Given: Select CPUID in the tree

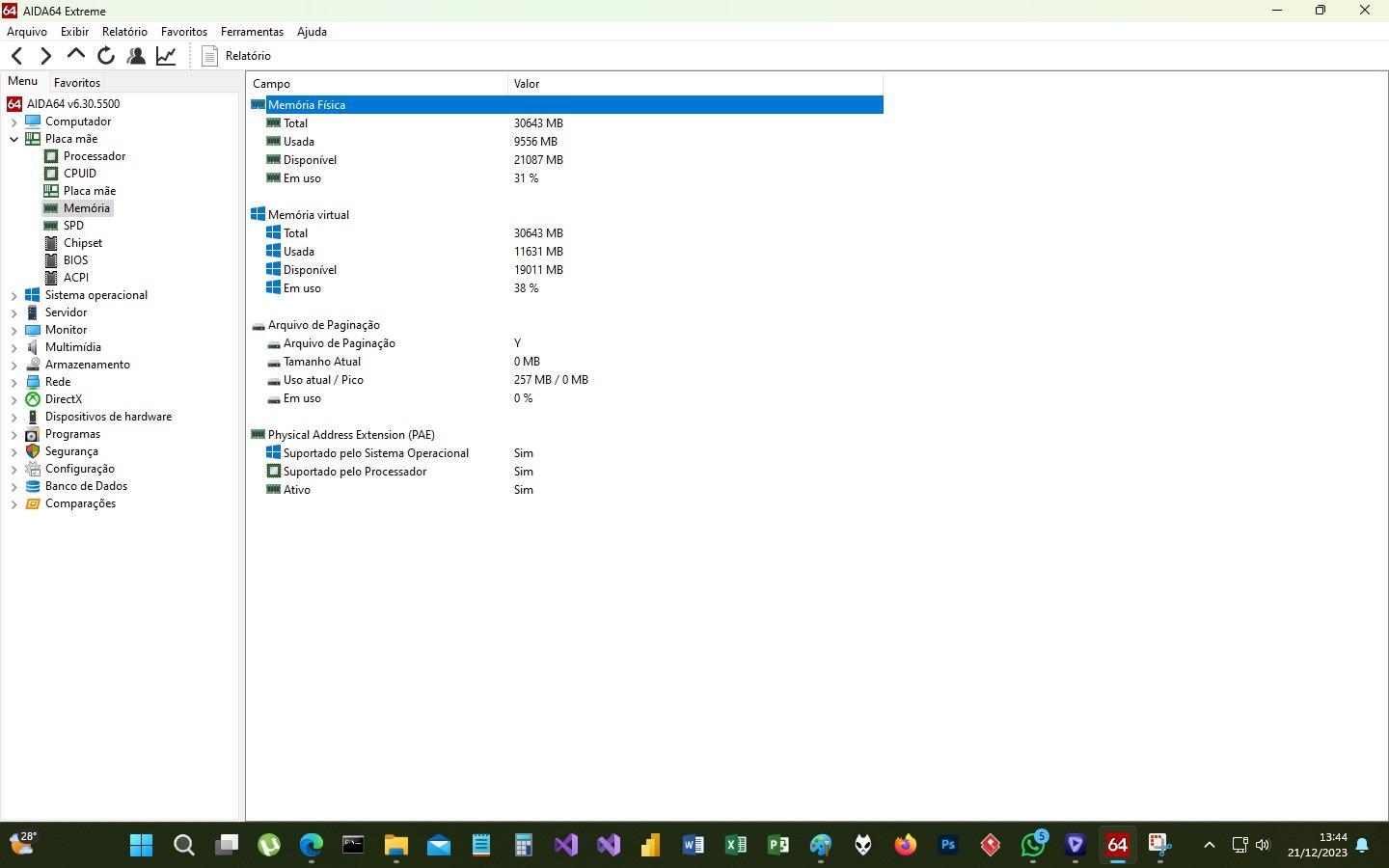Looking at the screenshot, I should [80, 174].
